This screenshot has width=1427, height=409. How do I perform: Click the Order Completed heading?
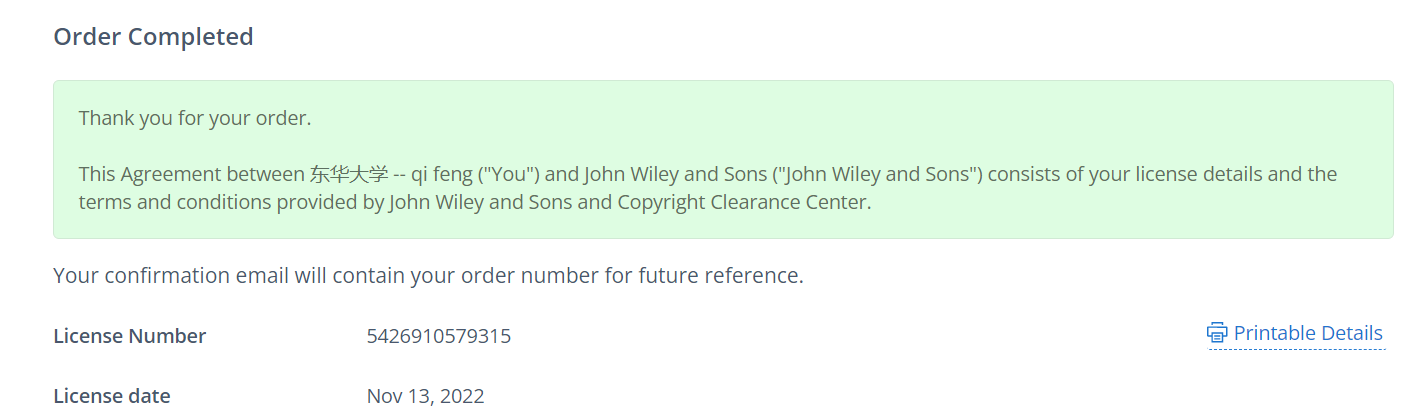pos(153,37)
